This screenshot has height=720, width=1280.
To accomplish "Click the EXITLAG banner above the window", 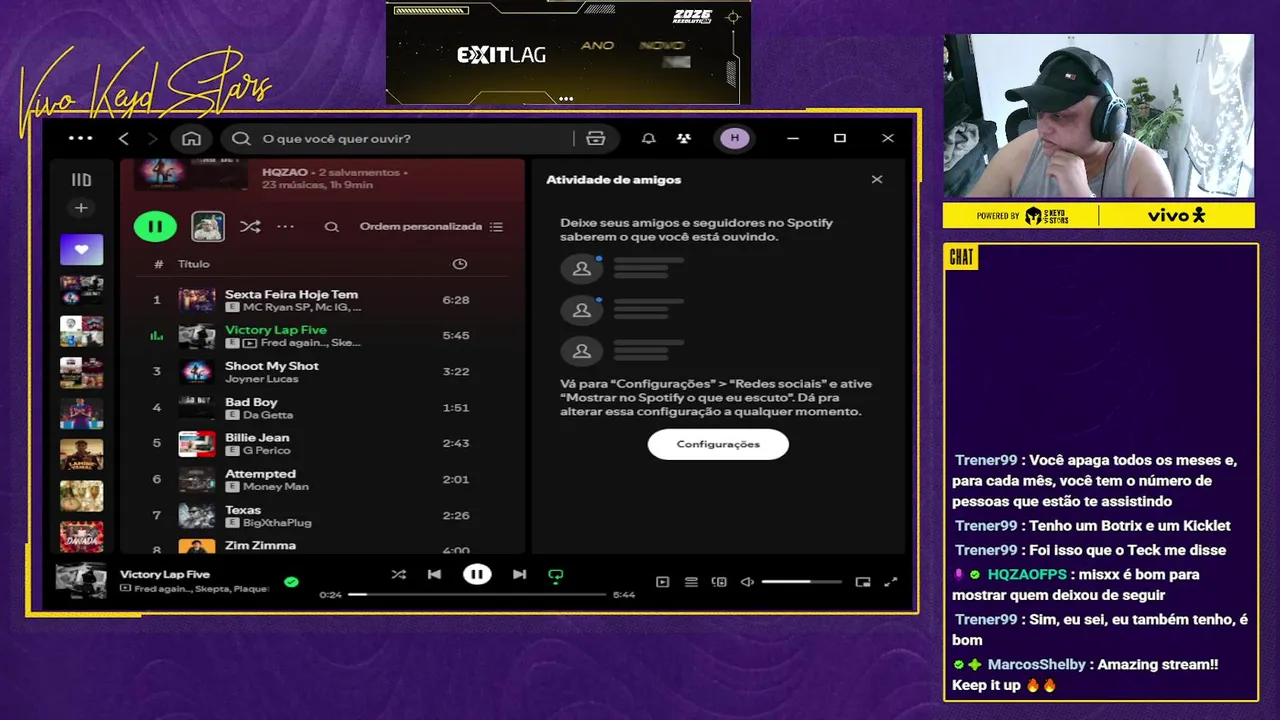I will coord(568,52).
